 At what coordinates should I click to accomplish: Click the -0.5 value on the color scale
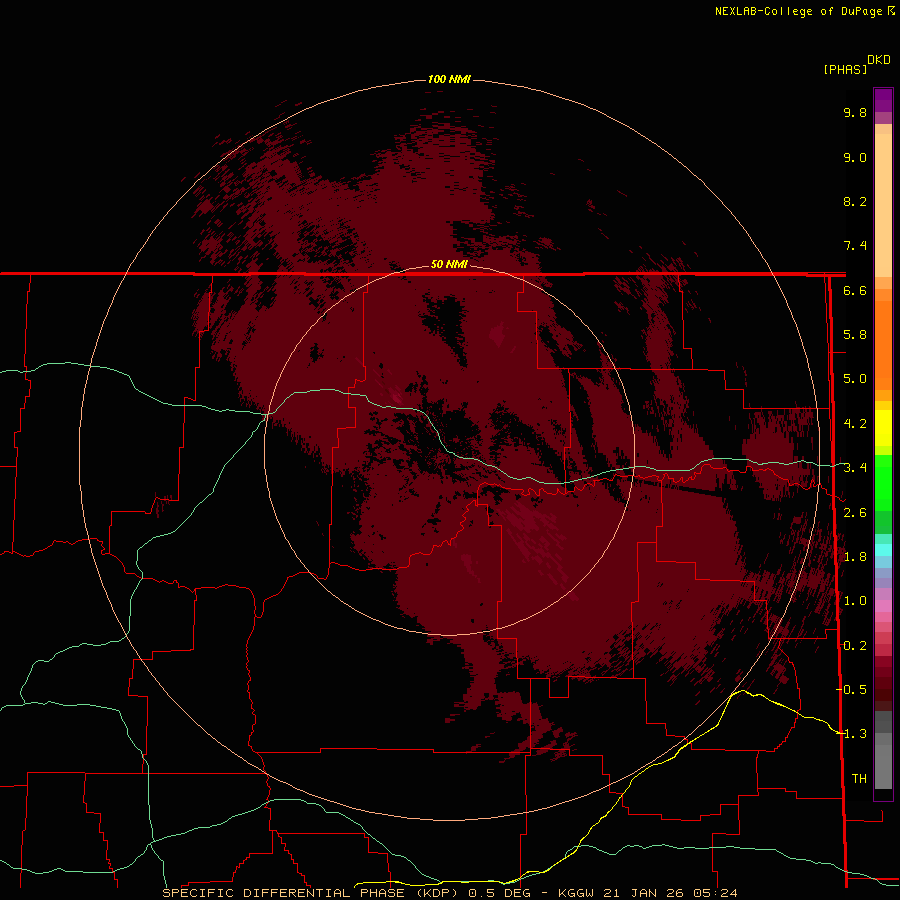click(x=851, y=689)
